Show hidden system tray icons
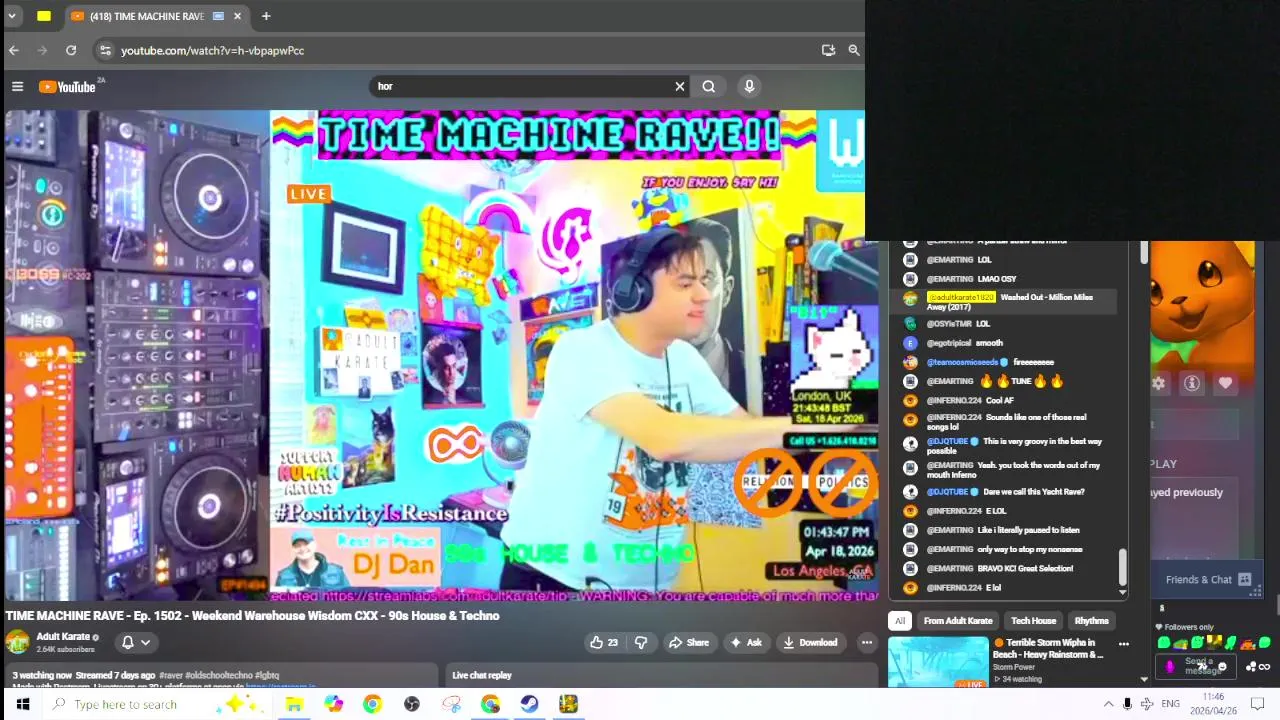Viewport: 1280px width, 720px height. (1108, 704)
